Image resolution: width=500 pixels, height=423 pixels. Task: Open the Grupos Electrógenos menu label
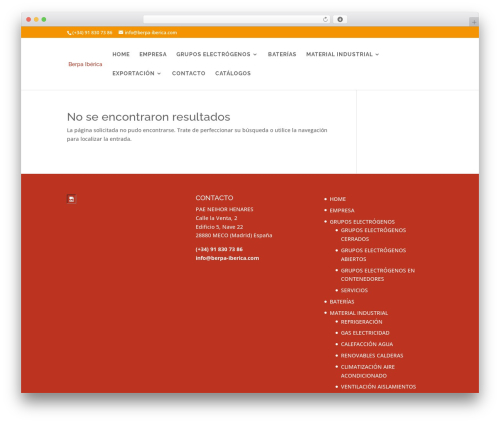tap(213, 54)
